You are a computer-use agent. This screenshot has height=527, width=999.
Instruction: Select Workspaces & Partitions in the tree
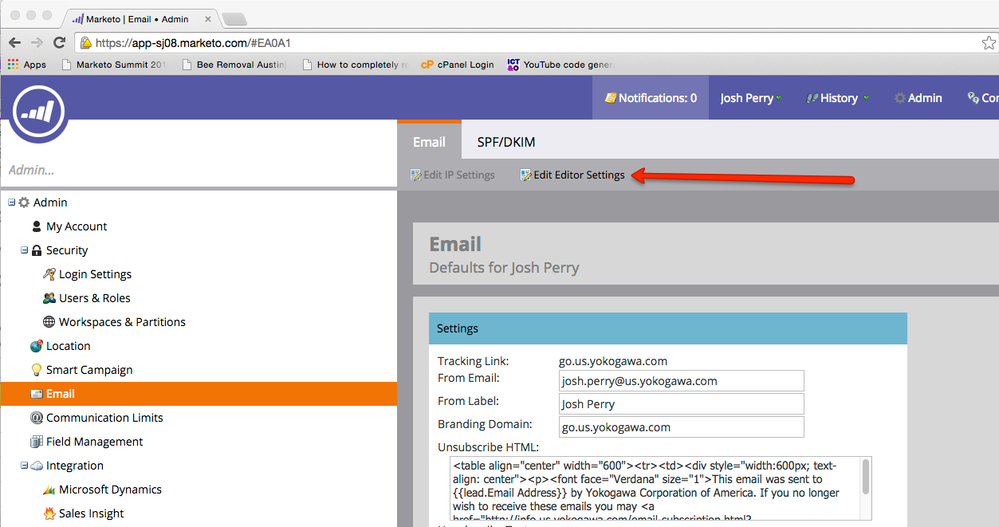point(122,322)
